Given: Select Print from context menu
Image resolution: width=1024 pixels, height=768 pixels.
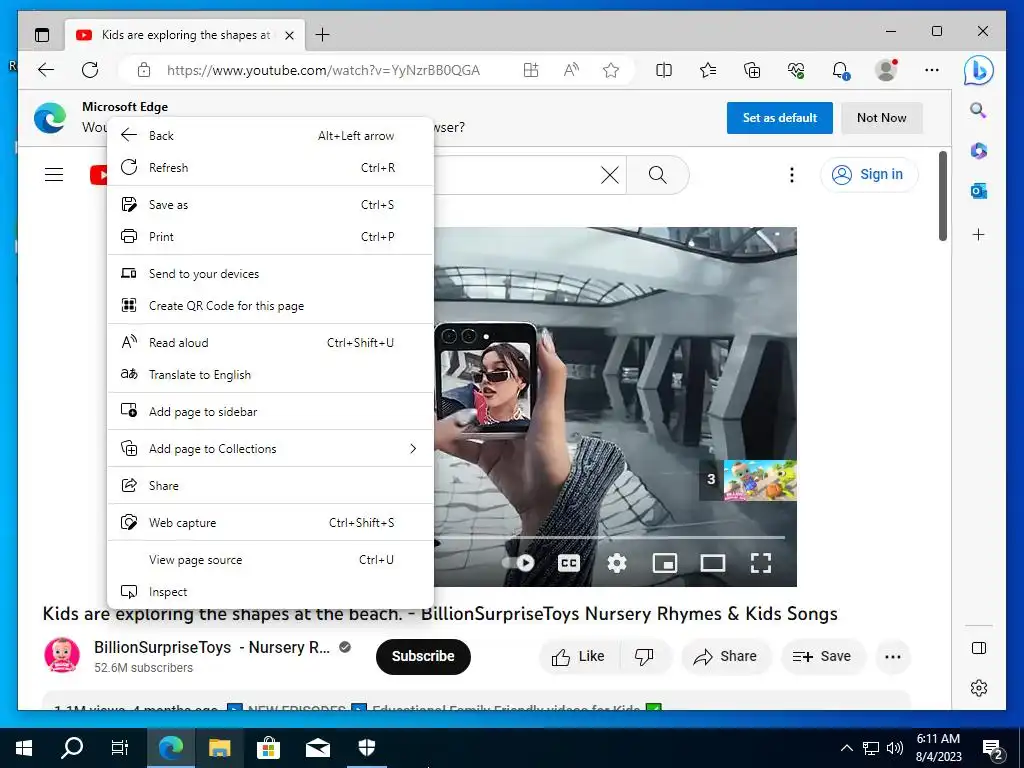Looking at the screenshot, I should tap(270, 237).
